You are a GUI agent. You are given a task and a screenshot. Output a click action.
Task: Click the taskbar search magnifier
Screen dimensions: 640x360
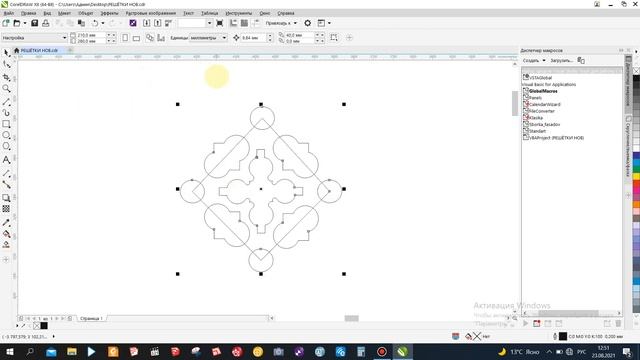point(30,352)
